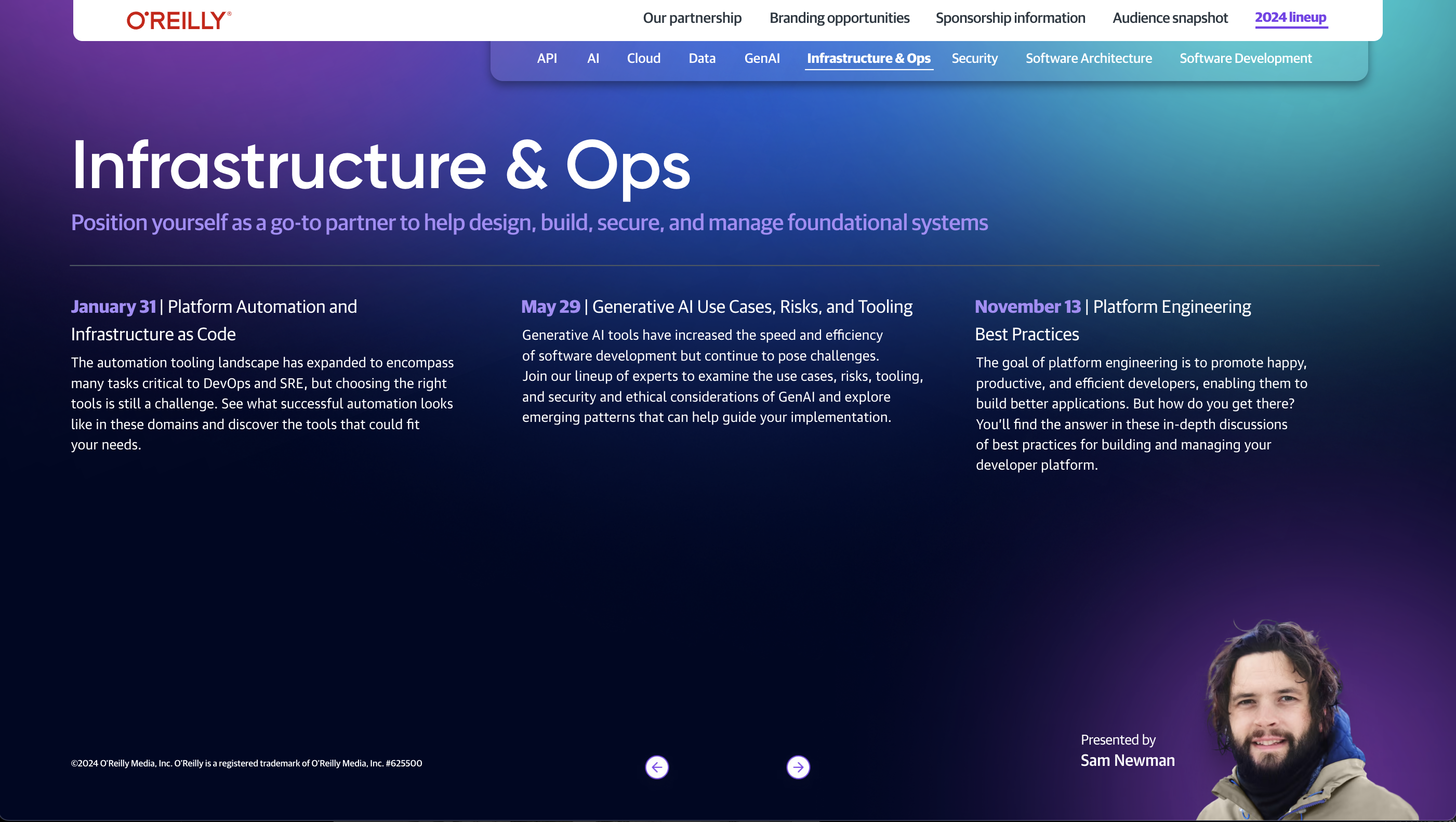The height and width of the screenshot is (822, 1456).
Task: Switch to the Security tab
Action: (x=974, y=58)
